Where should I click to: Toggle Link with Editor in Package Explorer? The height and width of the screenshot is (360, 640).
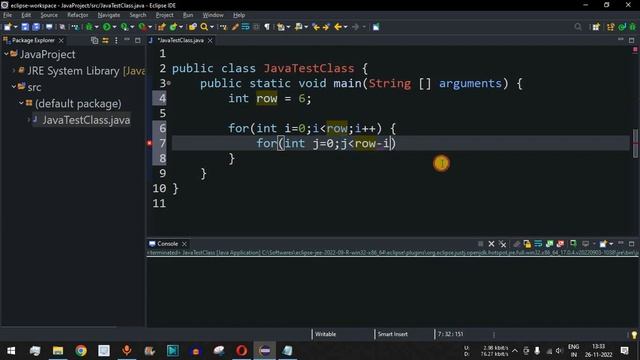point(105,40)
